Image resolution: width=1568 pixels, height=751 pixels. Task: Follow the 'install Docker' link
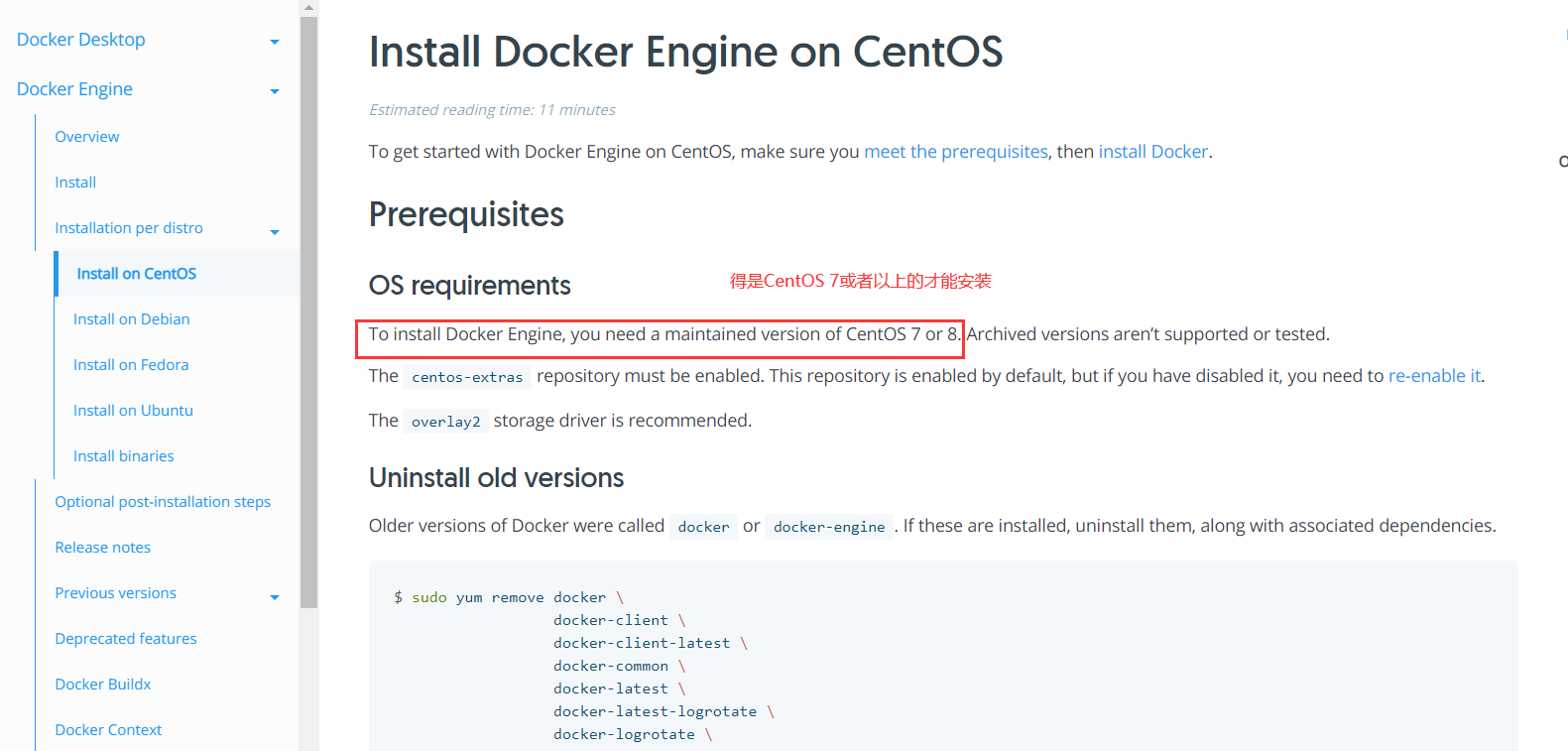[x=1153, y=152]
